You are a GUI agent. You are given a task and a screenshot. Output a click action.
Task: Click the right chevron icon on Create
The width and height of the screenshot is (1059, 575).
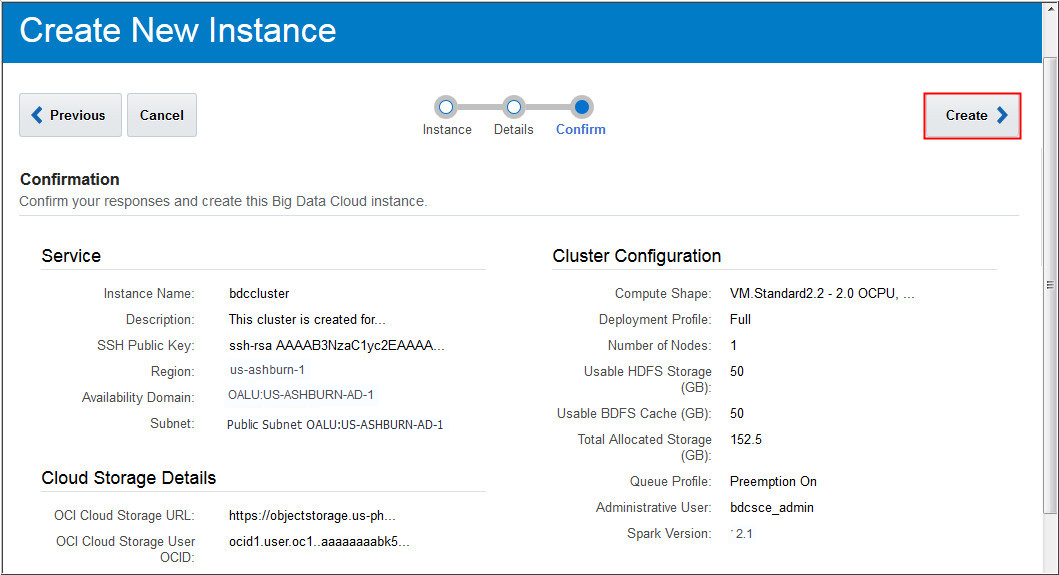pos(1002,116)
